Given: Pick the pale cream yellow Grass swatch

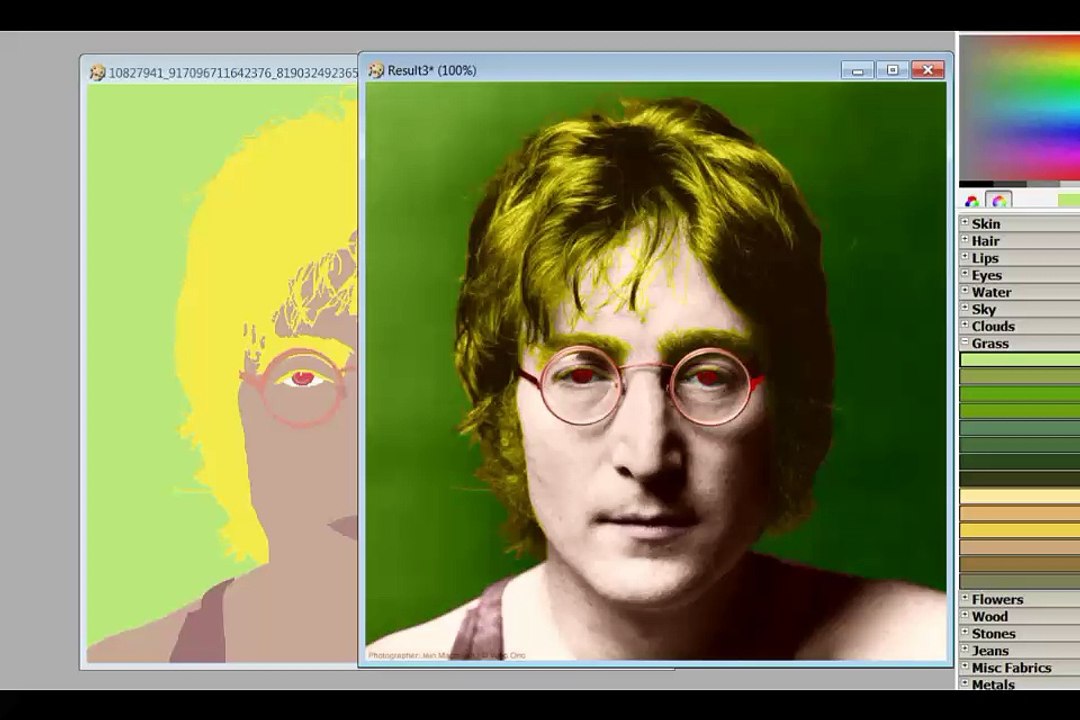Looking at the screenshot, I should (1020, 496).
